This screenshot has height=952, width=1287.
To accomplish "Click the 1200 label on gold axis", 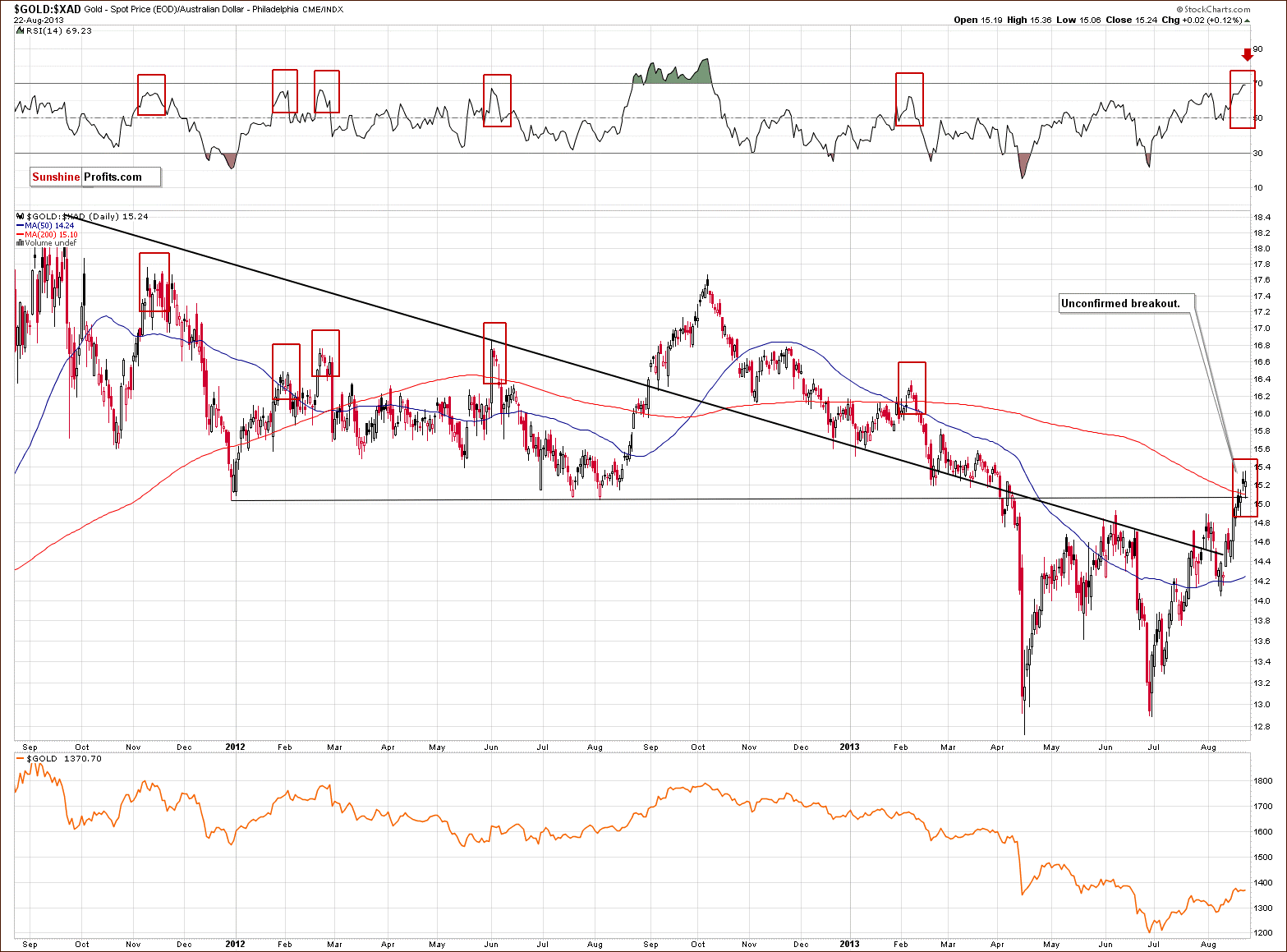I will coord(1264,933).
